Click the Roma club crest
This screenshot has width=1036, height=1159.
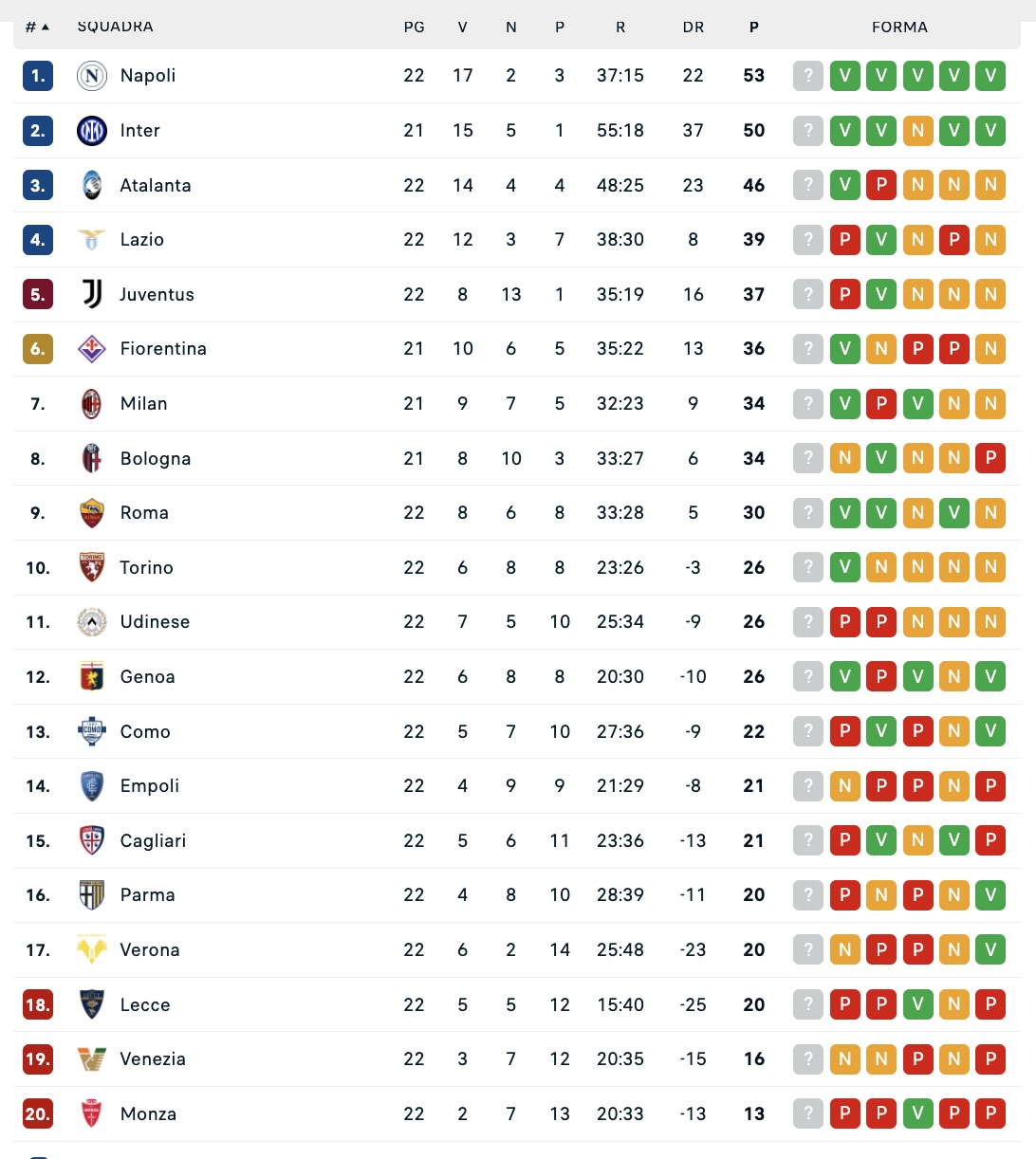point(92,513)
